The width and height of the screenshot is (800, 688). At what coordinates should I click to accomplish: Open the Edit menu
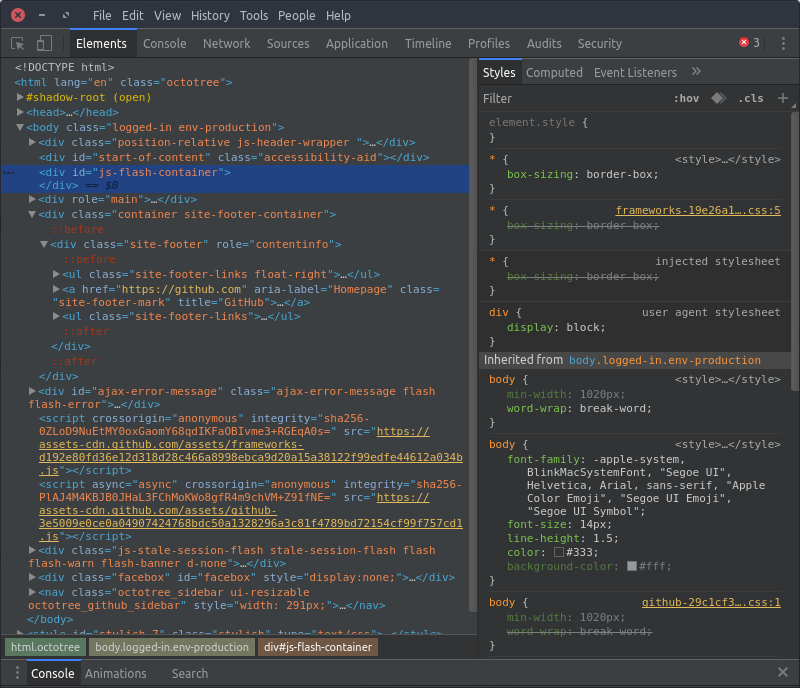click(132, 15)
